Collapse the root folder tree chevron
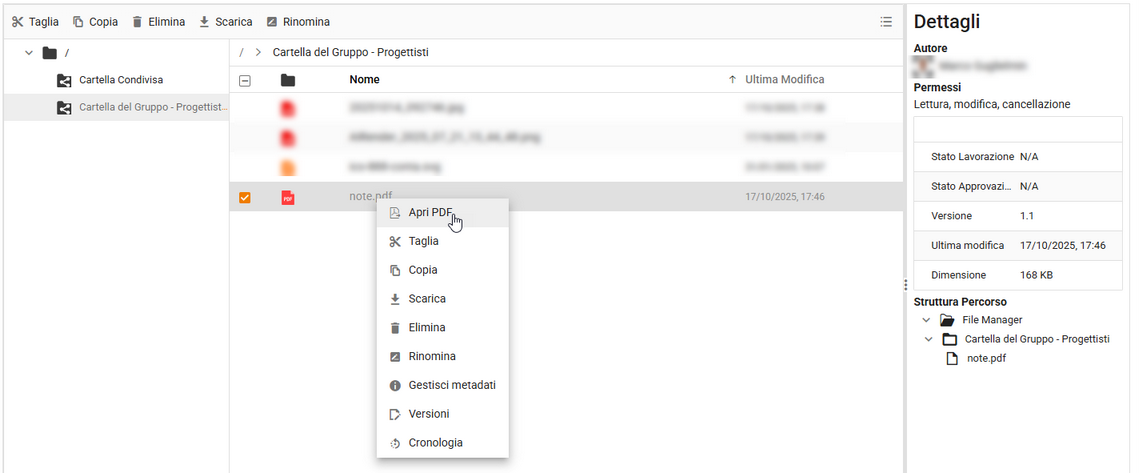The height and width of the screenshot is (473, 1139). coord(29,52)
